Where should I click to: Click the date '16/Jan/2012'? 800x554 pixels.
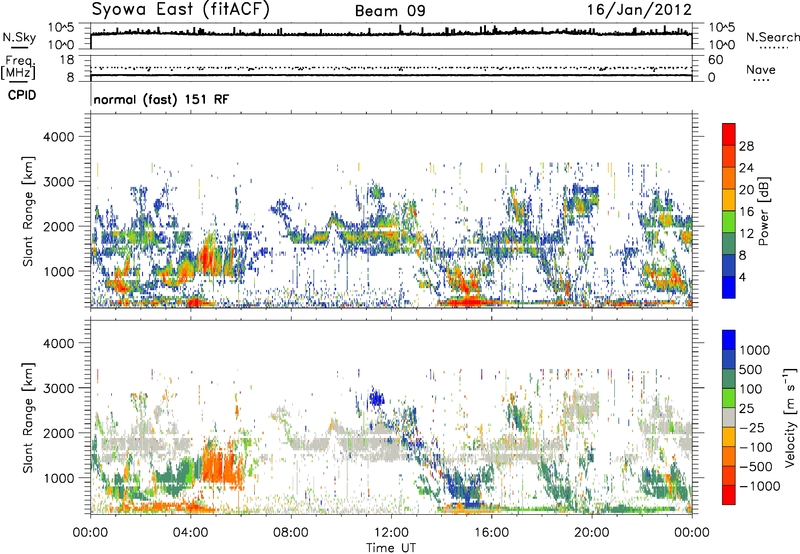coord(639,10)
